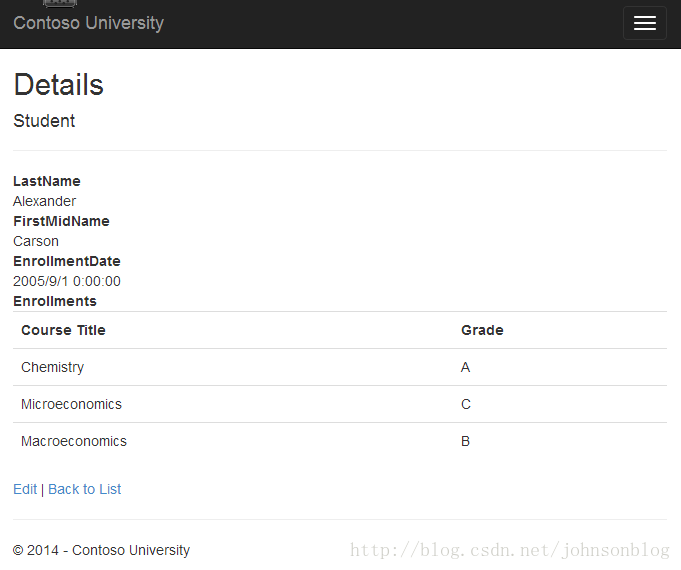Image resolution: width=681 pixels, height=570 pixels.
Task: Open the hamburger navigation menu
Action: click(x=645, y=23)
